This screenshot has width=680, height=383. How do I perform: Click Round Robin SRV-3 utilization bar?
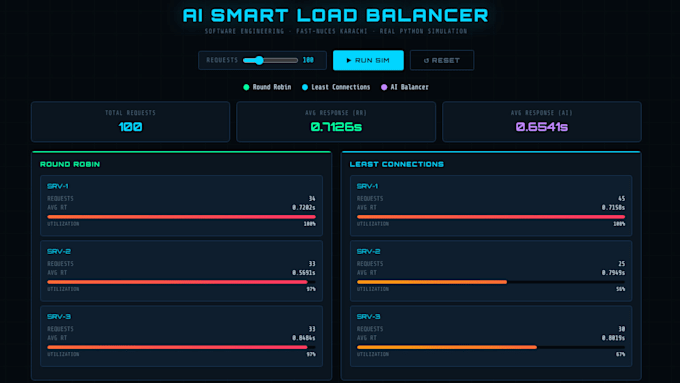[x=181, y=347]
